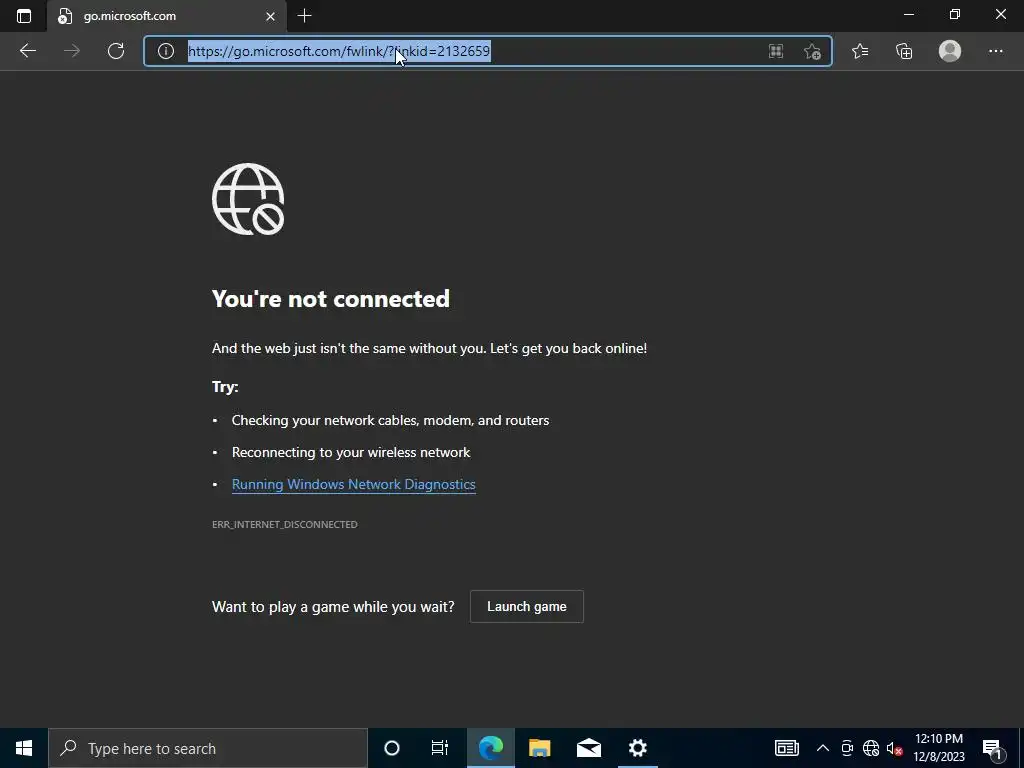This screenshot has height=768, width=1024.
Task: Open Task View
Action: click(440, 748)
